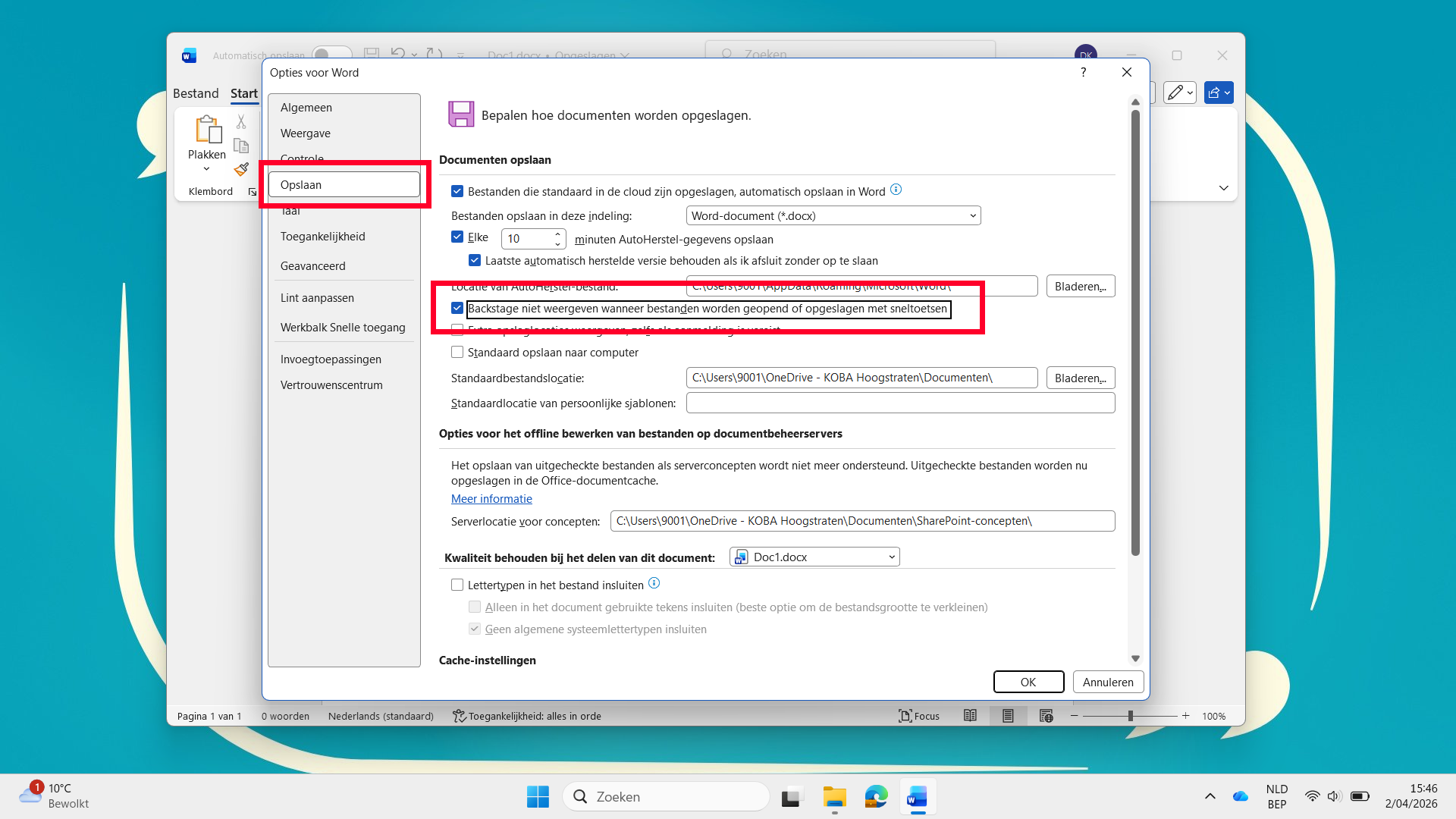This screenshot has width=1456, height=819.
Task: Select the Toegankelijkheid options category
Action: click(323, 237)
